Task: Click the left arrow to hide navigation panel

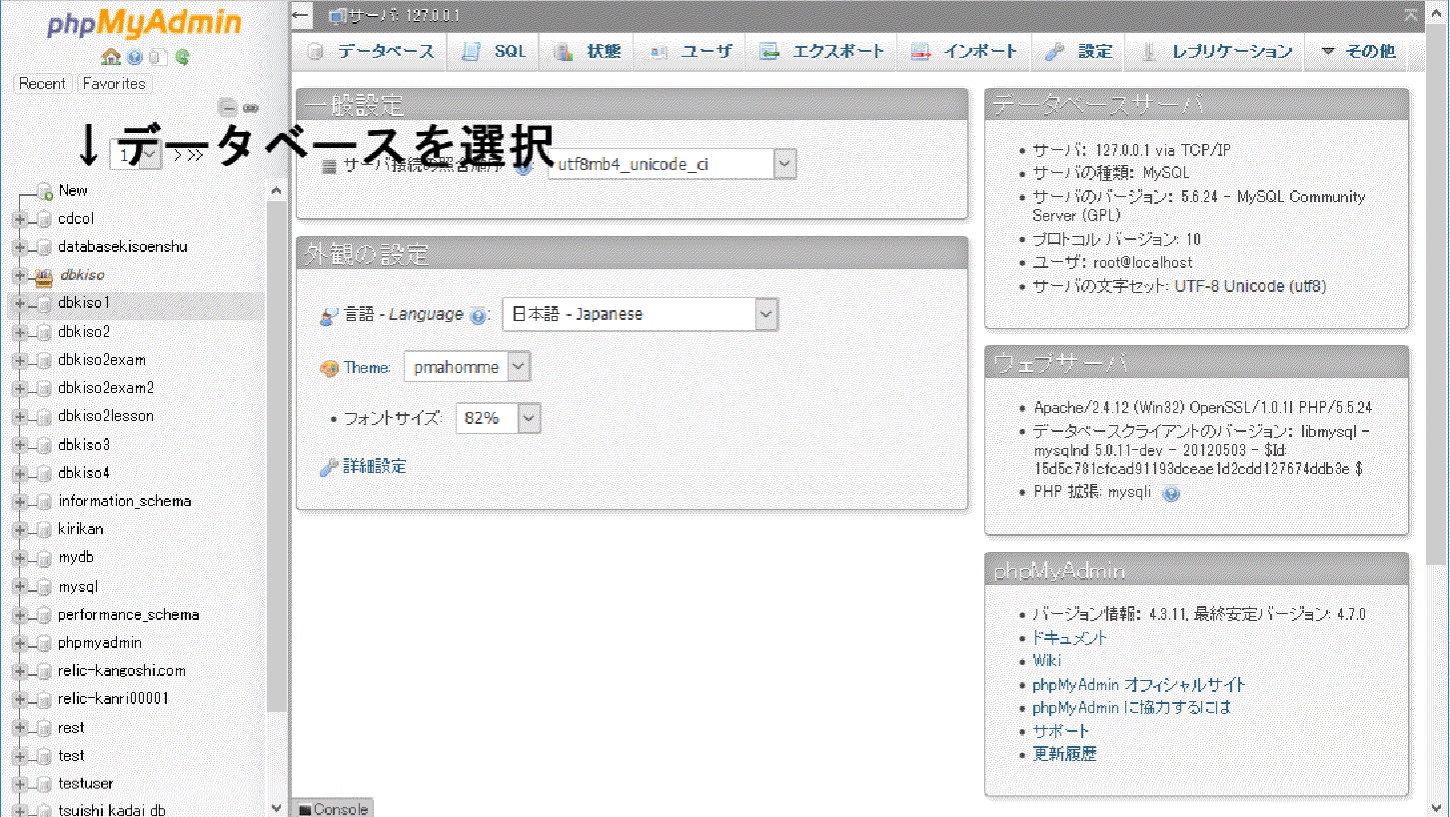Action: 301,15
